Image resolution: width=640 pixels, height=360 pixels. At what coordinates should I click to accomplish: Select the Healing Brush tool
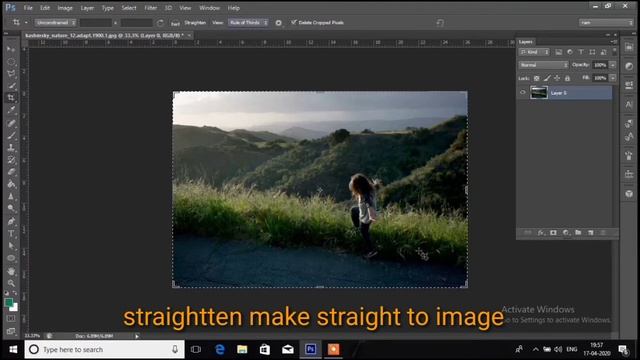(11, 123)
